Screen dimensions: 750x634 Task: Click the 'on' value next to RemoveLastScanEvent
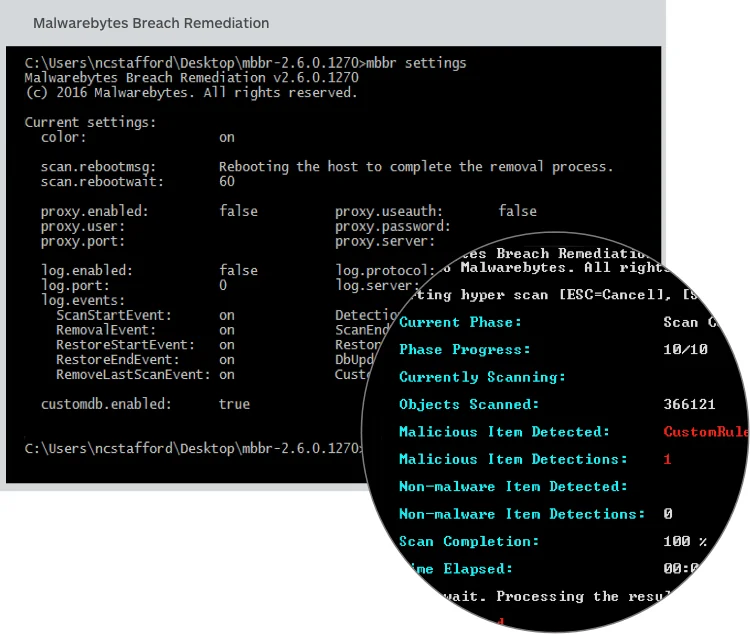click(227, 375)
